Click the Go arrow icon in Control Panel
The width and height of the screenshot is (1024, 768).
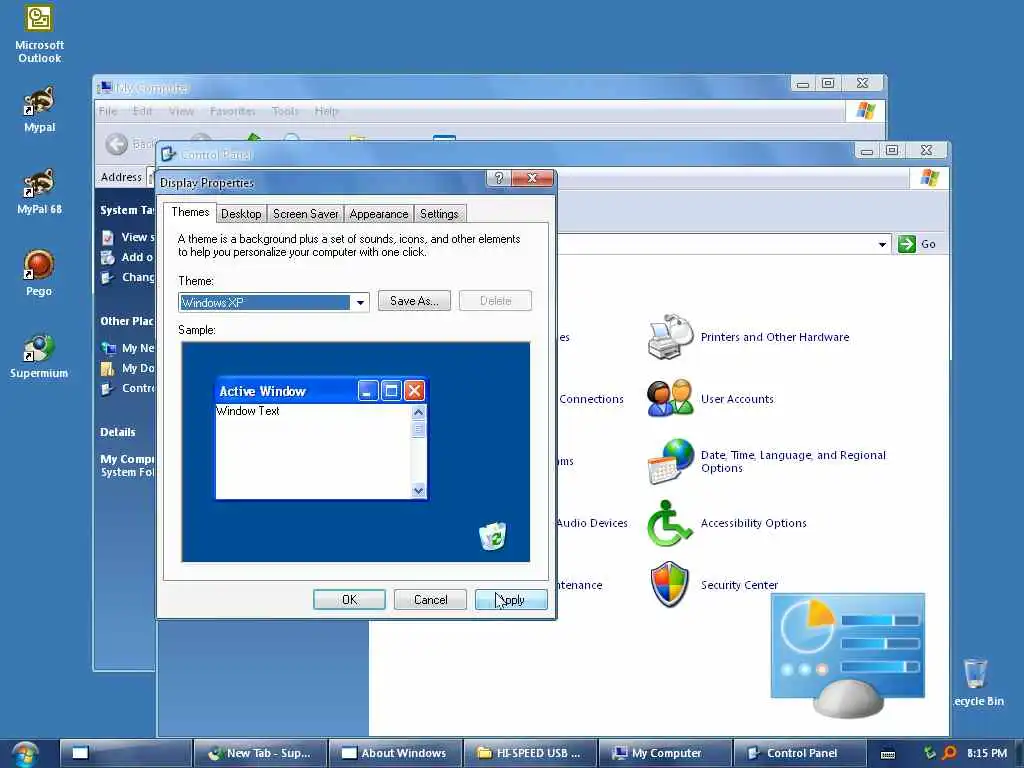906,244
